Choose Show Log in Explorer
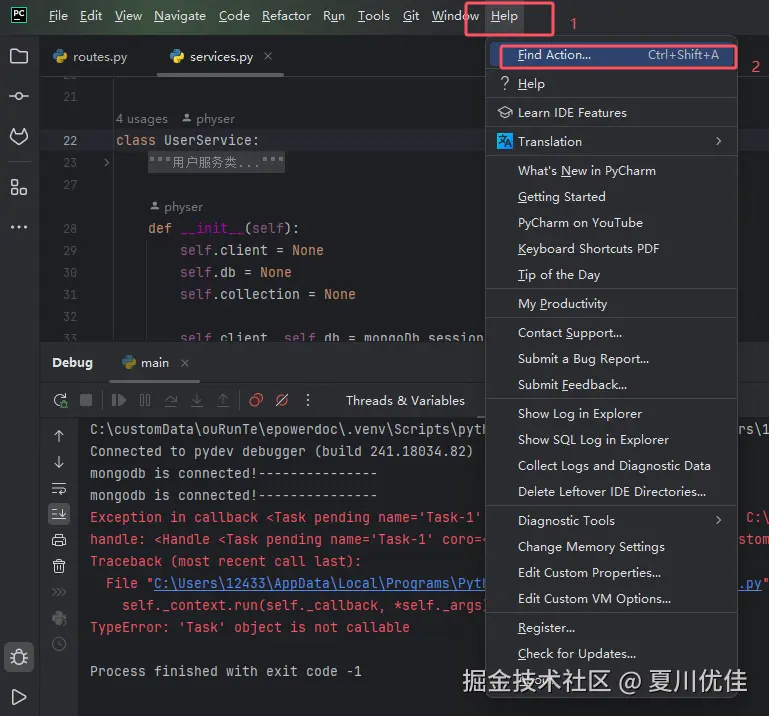Screen dimensions: 769x716 (612, 413)
